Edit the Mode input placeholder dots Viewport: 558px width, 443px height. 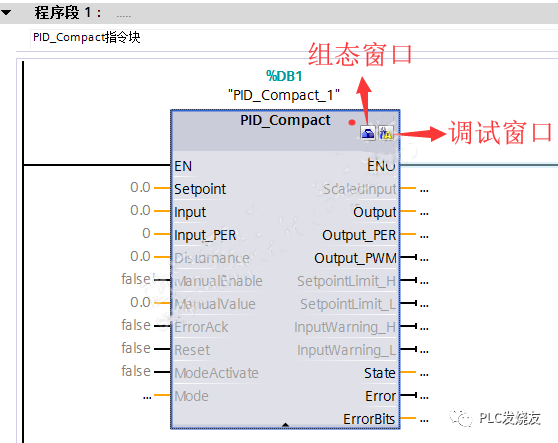(147, 397)
